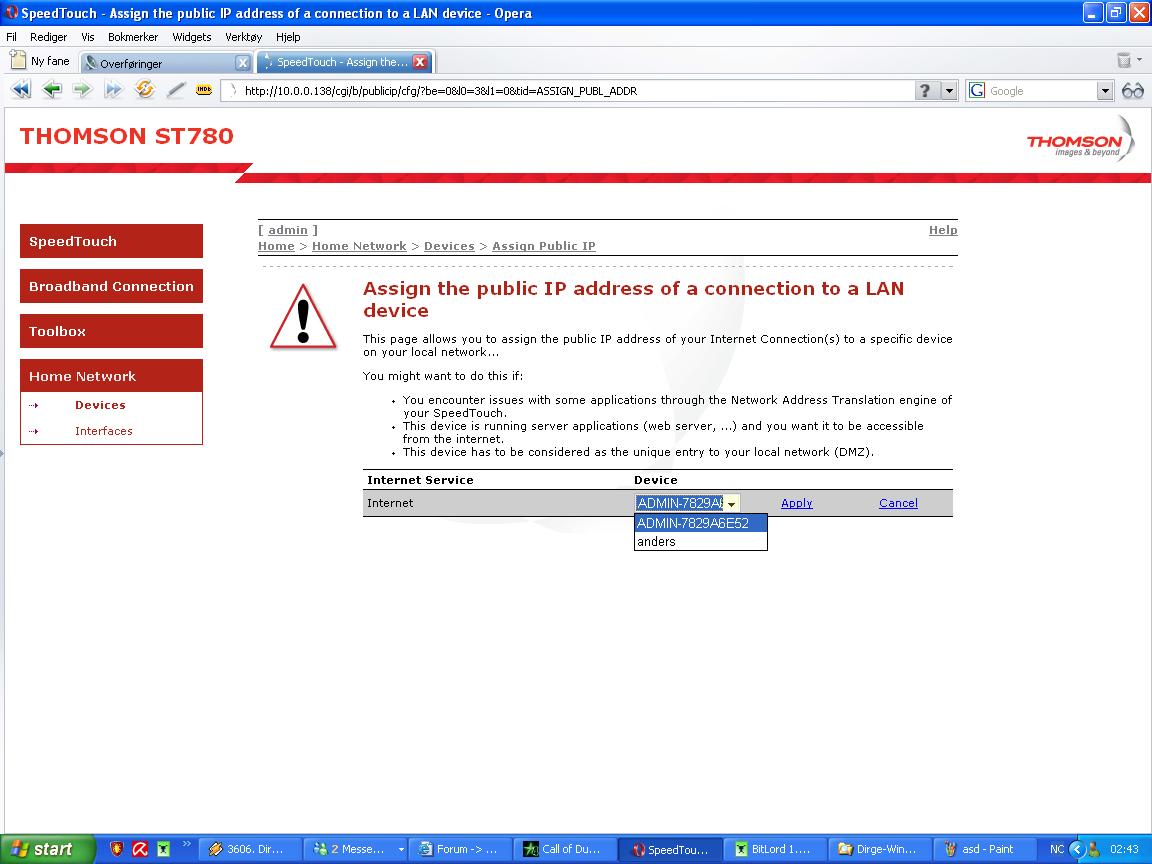Click the Assign Public IP breadcrumb
This screenshot has height=864, width=1152.
[544, 246]
